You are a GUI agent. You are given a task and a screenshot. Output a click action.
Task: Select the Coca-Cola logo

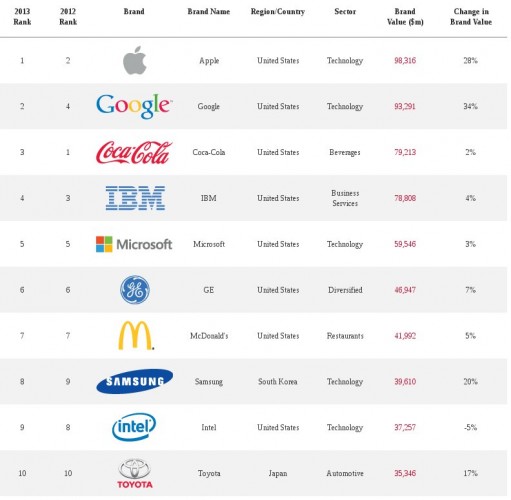tap(134, 152)
